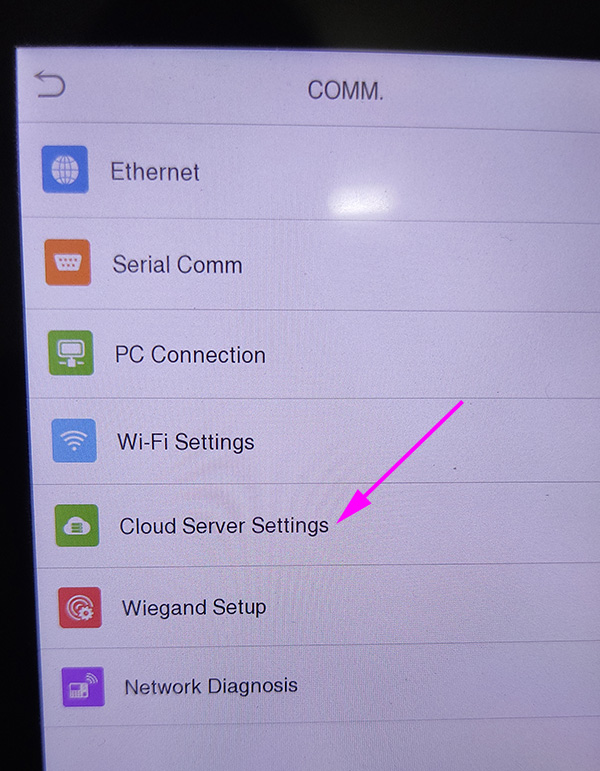This screenshot has width=600, height=771.
Task: Tap the red Wiegand gear icon
Action: pos(80,607)
